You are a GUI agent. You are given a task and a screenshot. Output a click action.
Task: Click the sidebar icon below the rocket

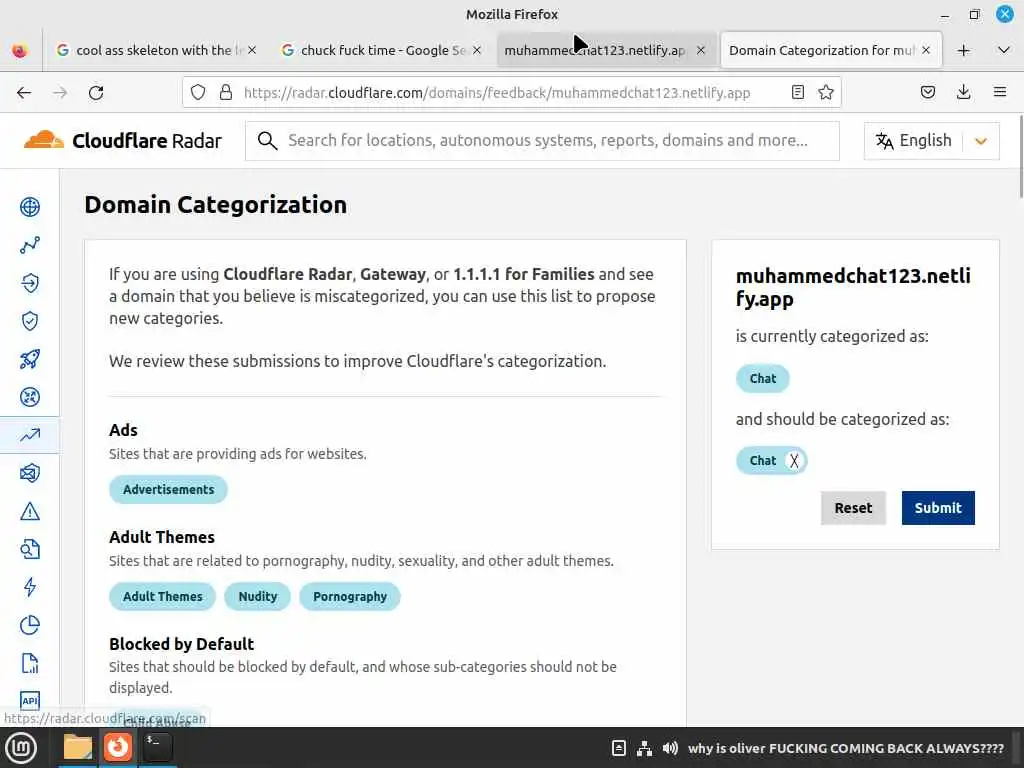pyautogui.click(x=29, y=397)
